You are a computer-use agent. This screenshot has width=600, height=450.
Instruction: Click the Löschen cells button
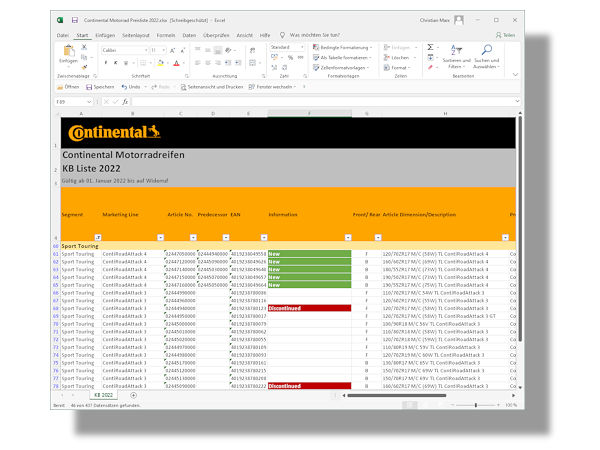coord(400,57)
